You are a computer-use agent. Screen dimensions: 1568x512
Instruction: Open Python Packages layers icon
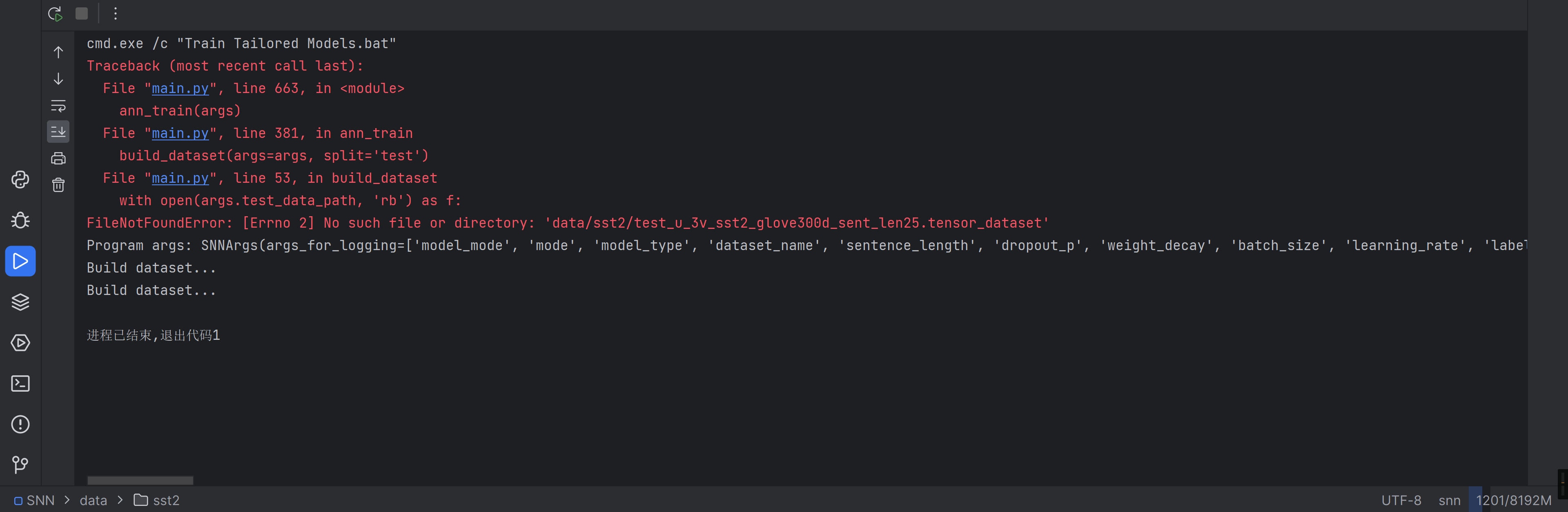pyautogui.click(x=20, y=301)
